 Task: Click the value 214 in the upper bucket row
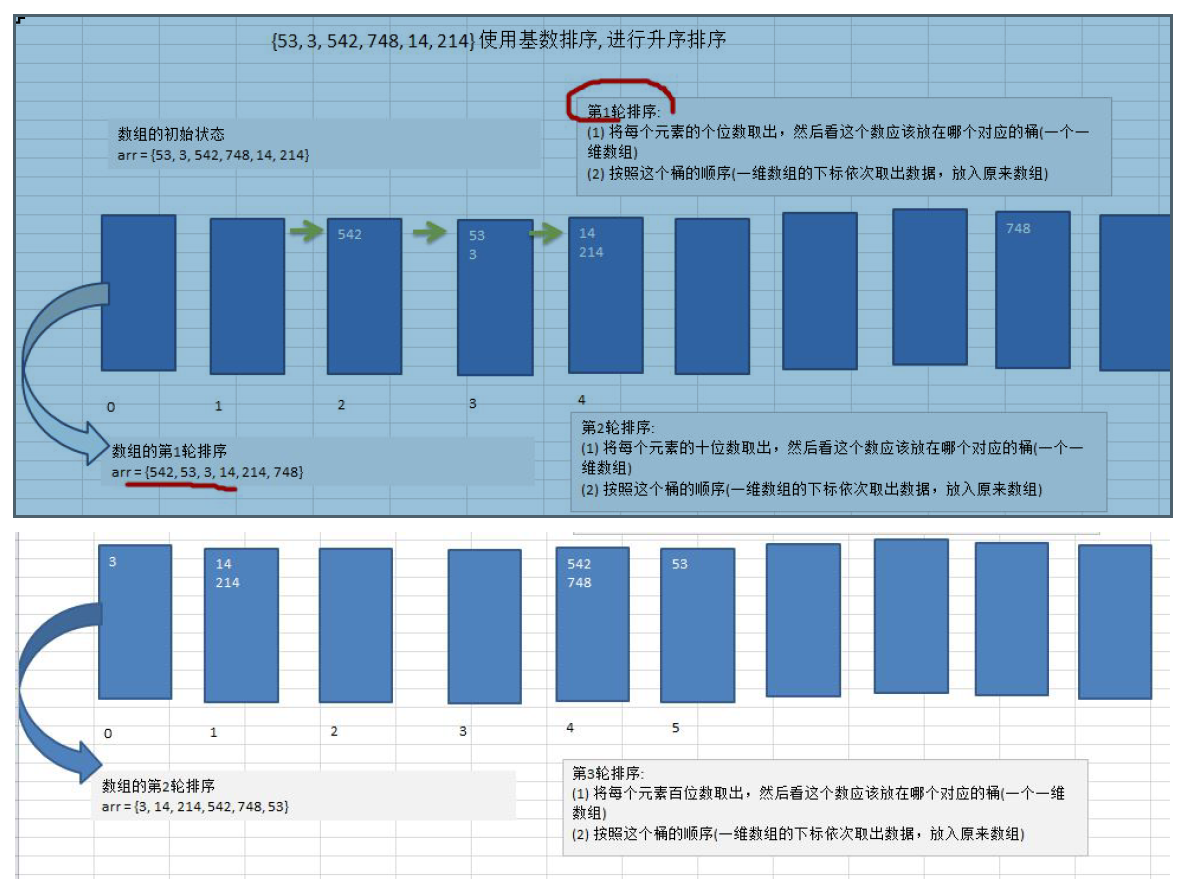point(591,252)
